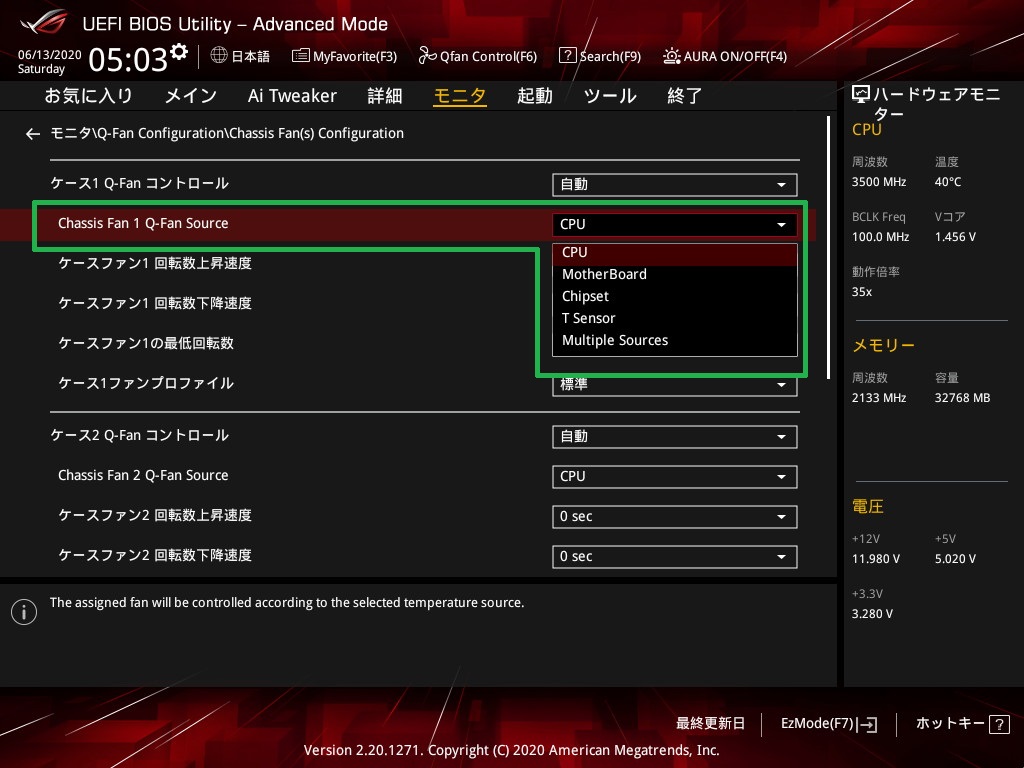Select Chassis Fan 2 Q-Fan Source label

point(143,475)
